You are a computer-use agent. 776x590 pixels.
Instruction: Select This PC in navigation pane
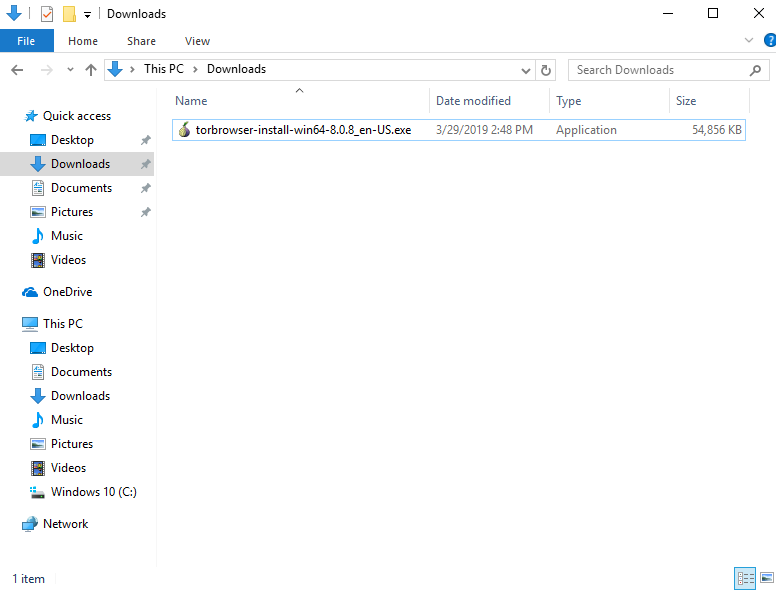click(62, 324)
